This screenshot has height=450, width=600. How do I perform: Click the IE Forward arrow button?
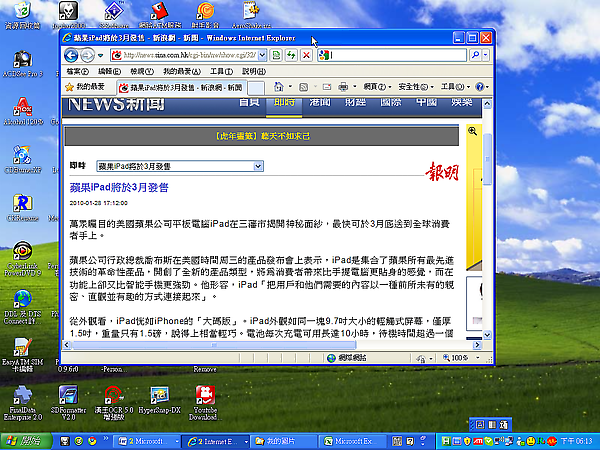pos(88,55)
